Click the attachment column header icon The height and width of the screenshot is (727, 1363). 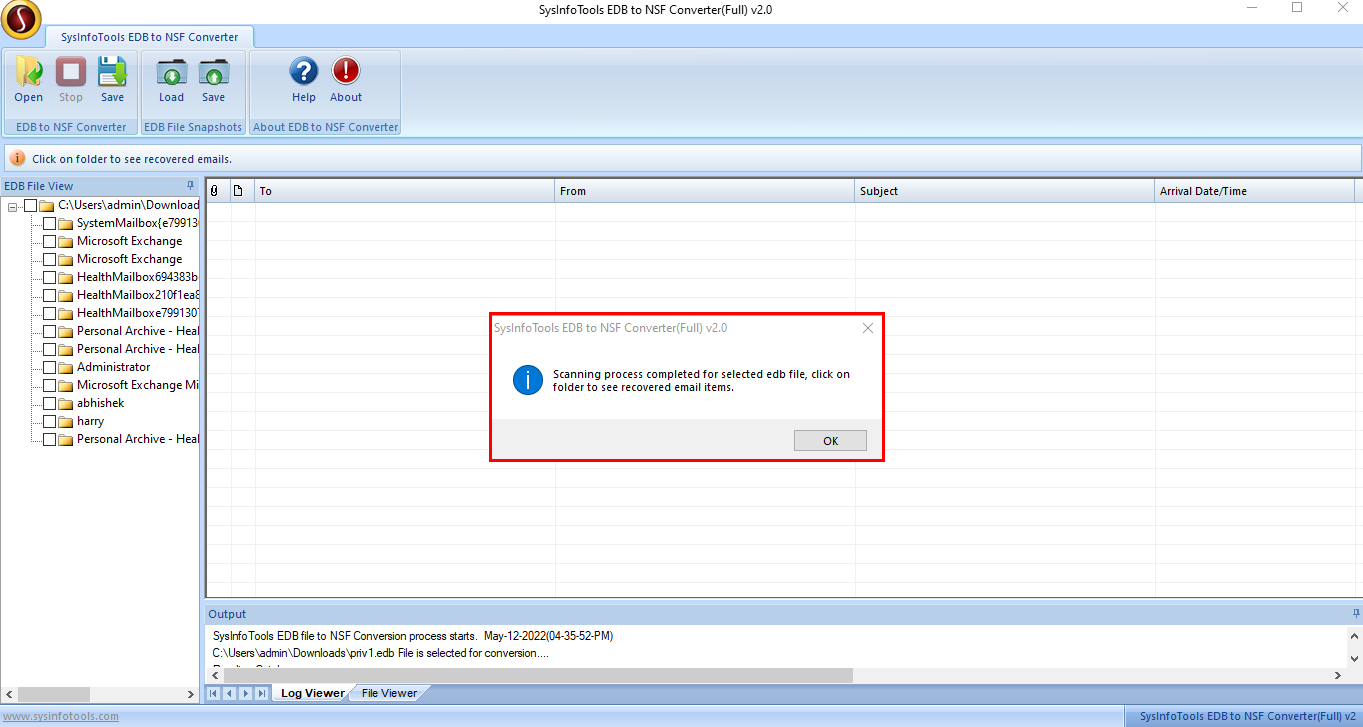(x=214, y=191)
